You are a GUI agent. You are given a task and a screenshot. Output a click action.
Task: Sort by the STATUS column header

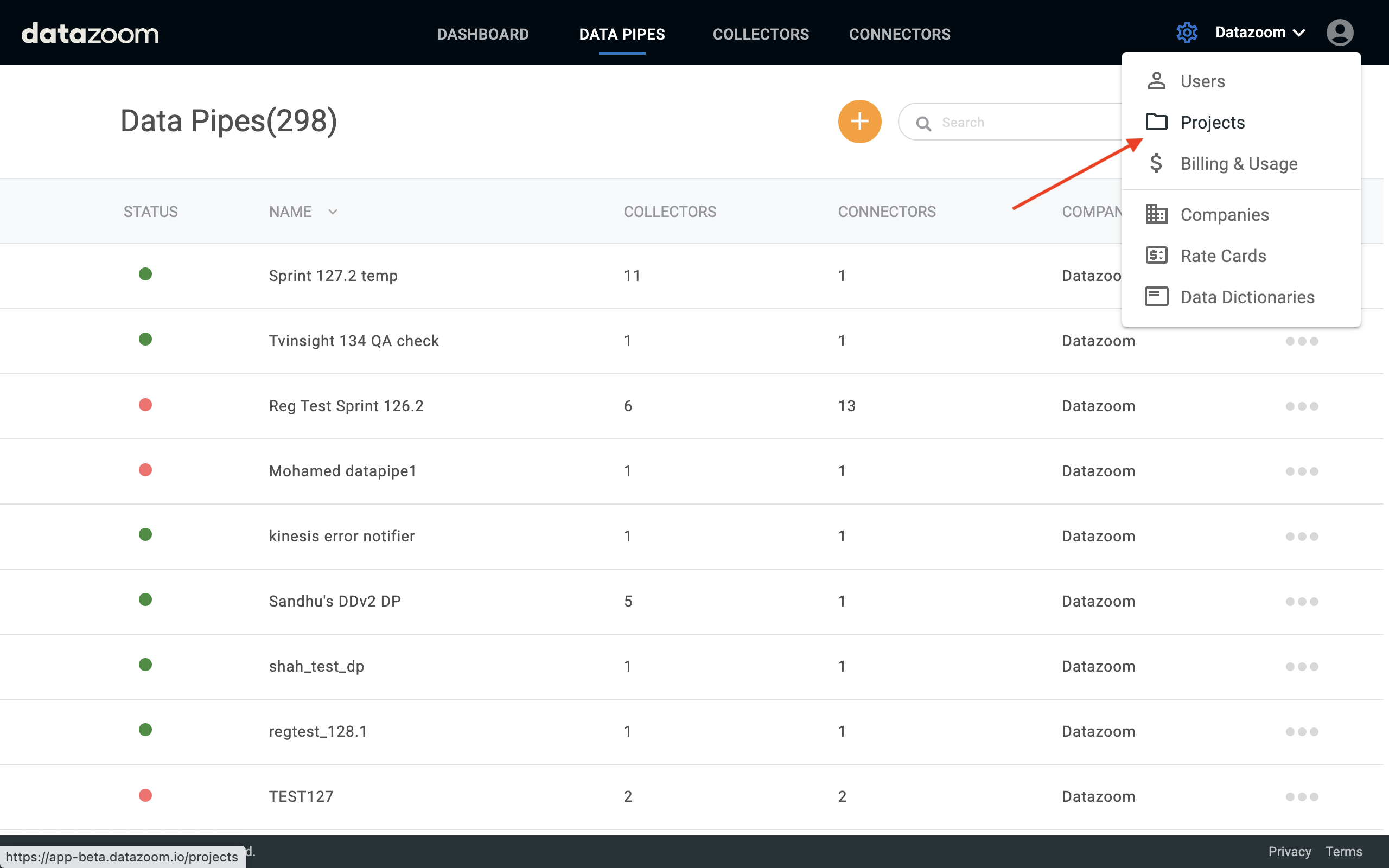(150, 212)
